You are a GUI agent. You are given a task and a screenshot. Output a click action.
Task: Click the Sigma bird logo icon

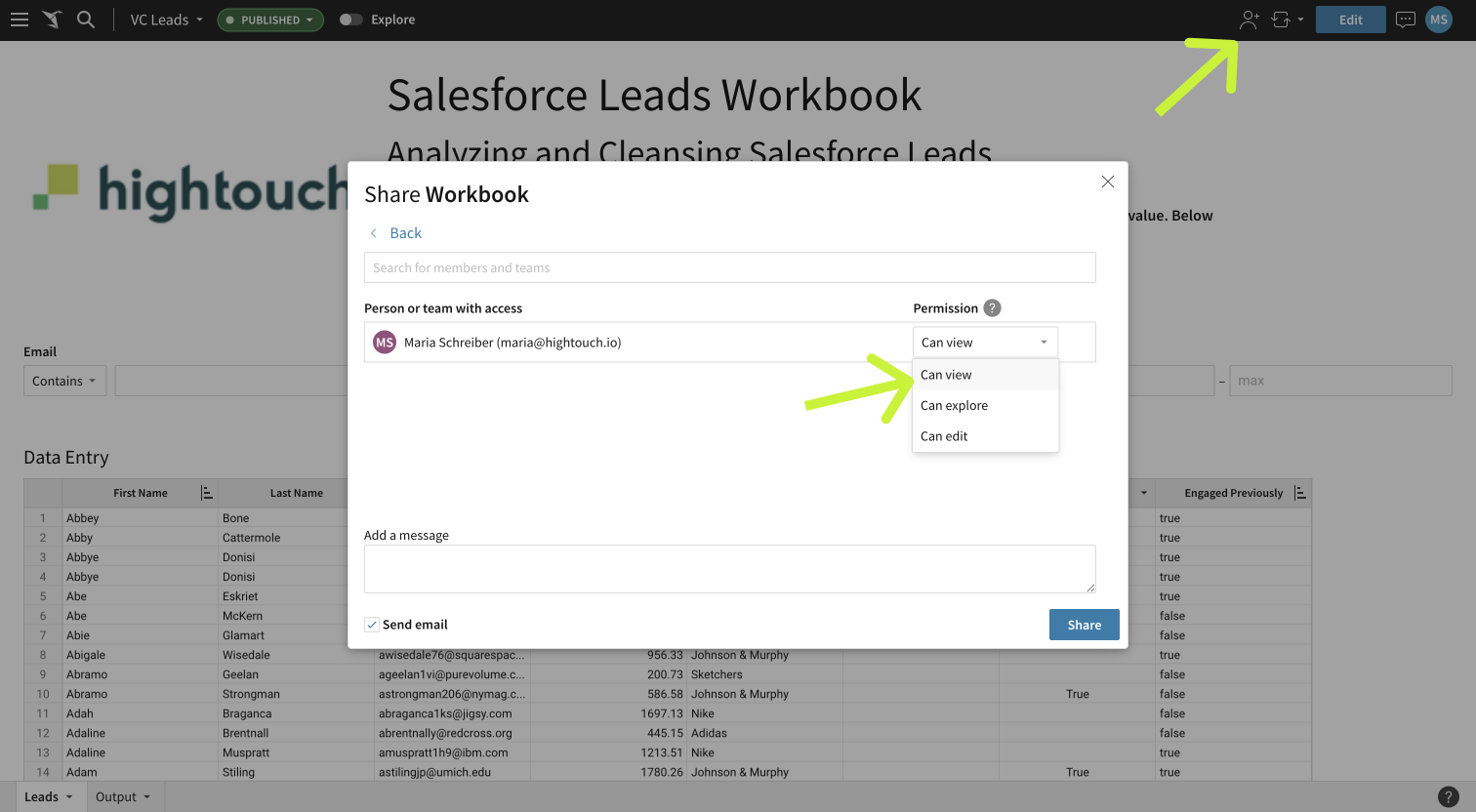point(52,20)
